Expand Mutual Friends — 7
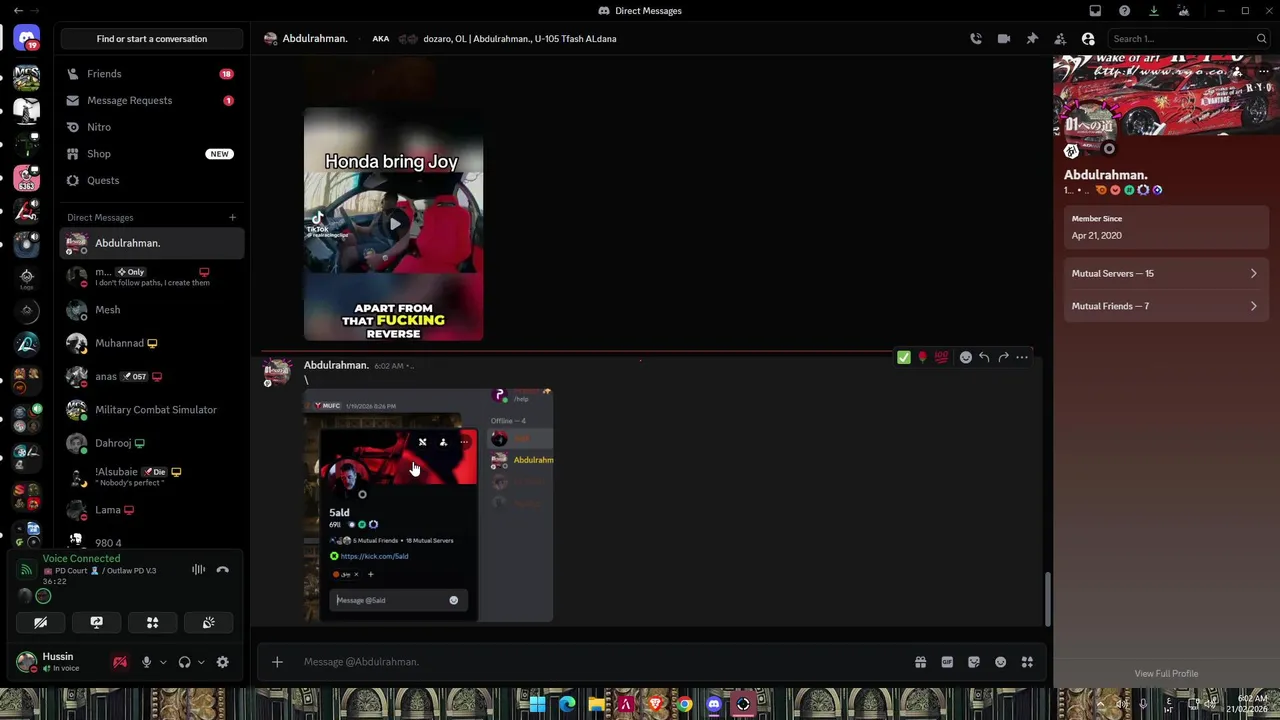This screenshot has height=720, width=1280. click(1165, 306)
